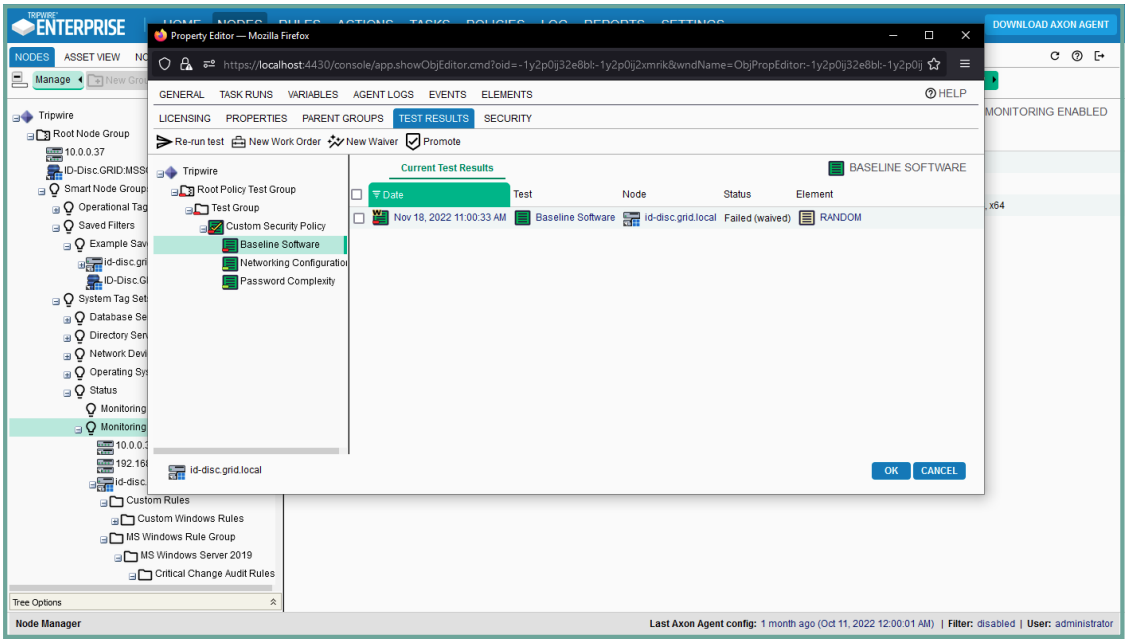Check the select-all checkbox in results header
Viewport: 1126px width, 639px height.
point(357,195)
